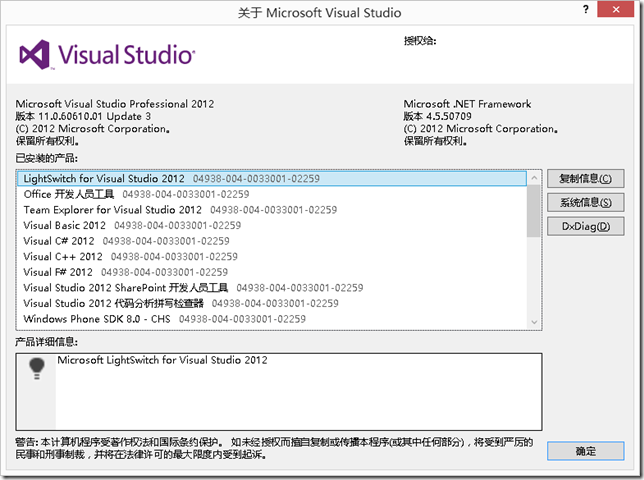The width and height of the screenshot is (644, 480).
Task: Close the About Visual Studio dialog
Action: (x=616, y=9)
